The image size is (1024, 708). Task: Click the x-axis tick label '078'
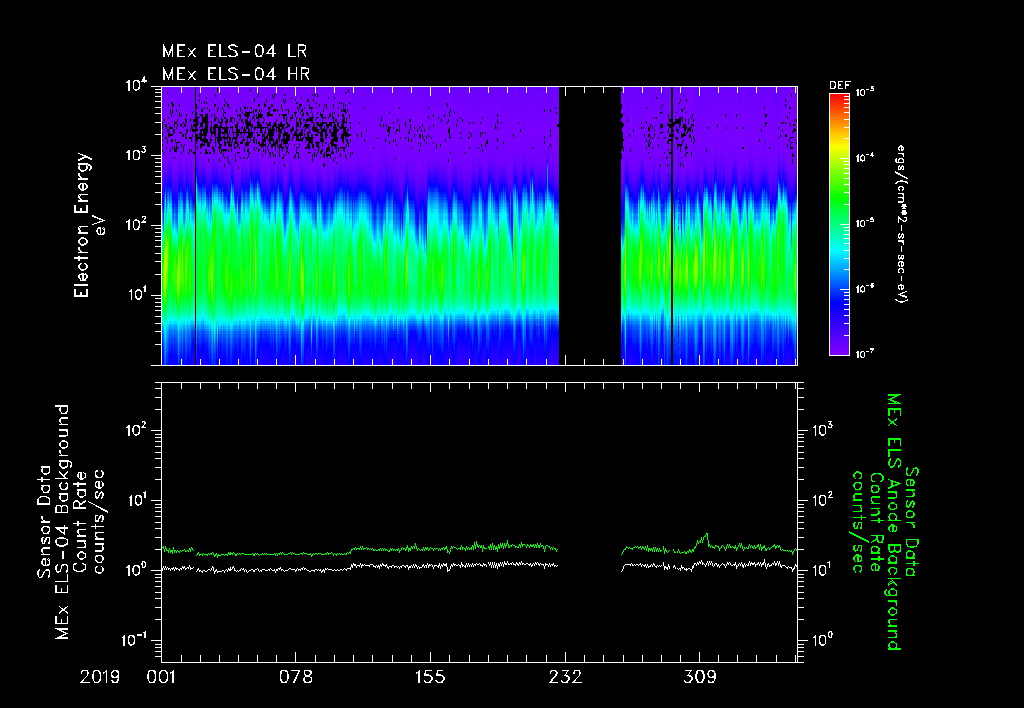pyautogui.click(x=296, y=677)
